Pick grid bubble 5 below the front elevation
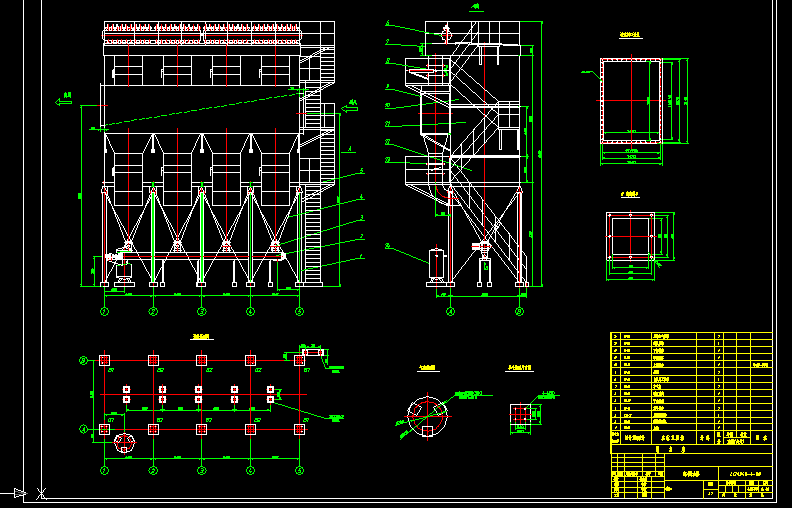The width and height of the screenshot is (792, 509). point(299,312)
